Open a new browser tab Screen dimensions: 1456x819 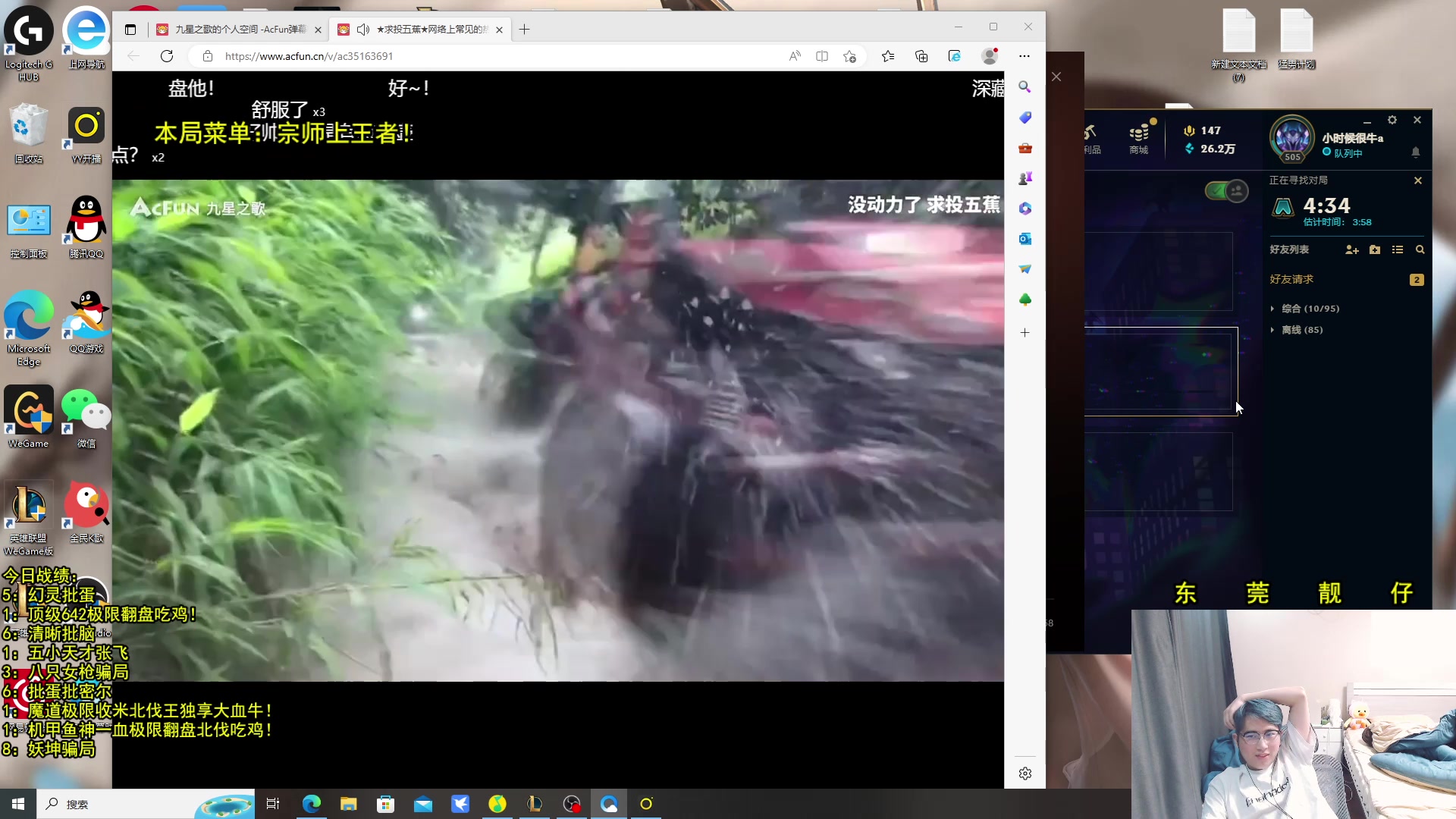[524, 30]
